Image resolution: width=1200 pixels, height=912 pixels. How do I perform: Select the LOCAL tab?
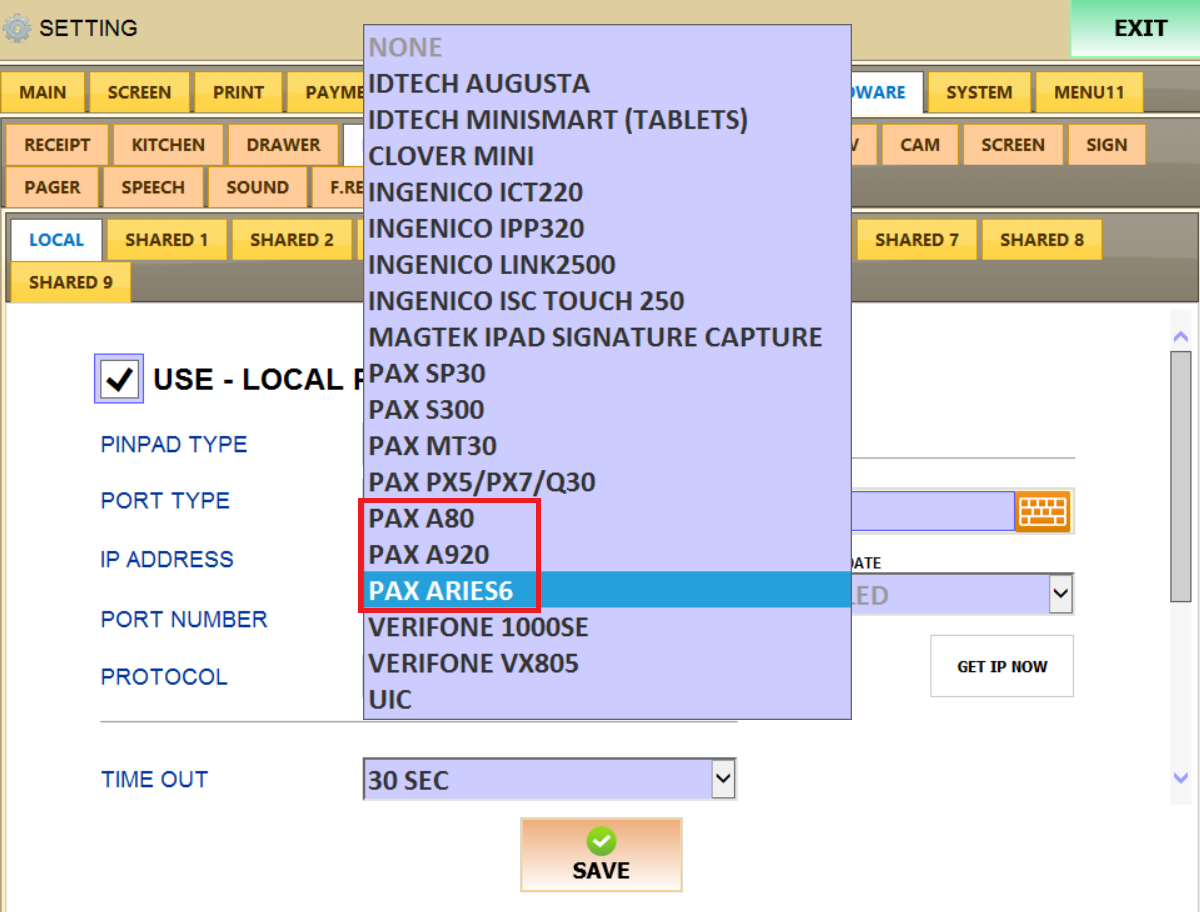point(56,240)
